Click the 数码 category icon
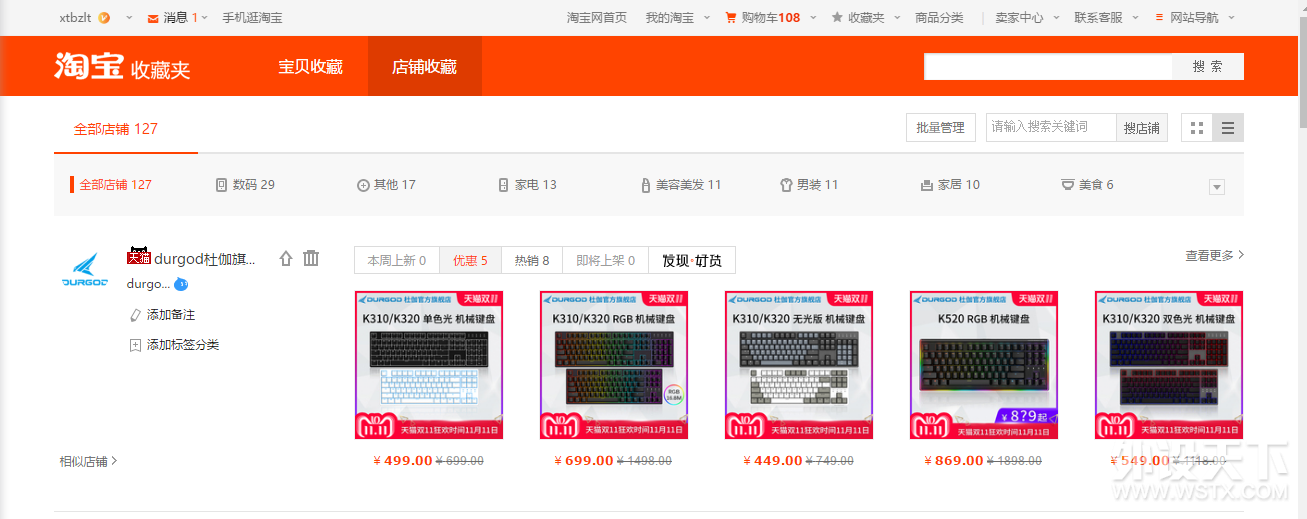This screenshot has height=519, width=1307. (x=222, y=185)
